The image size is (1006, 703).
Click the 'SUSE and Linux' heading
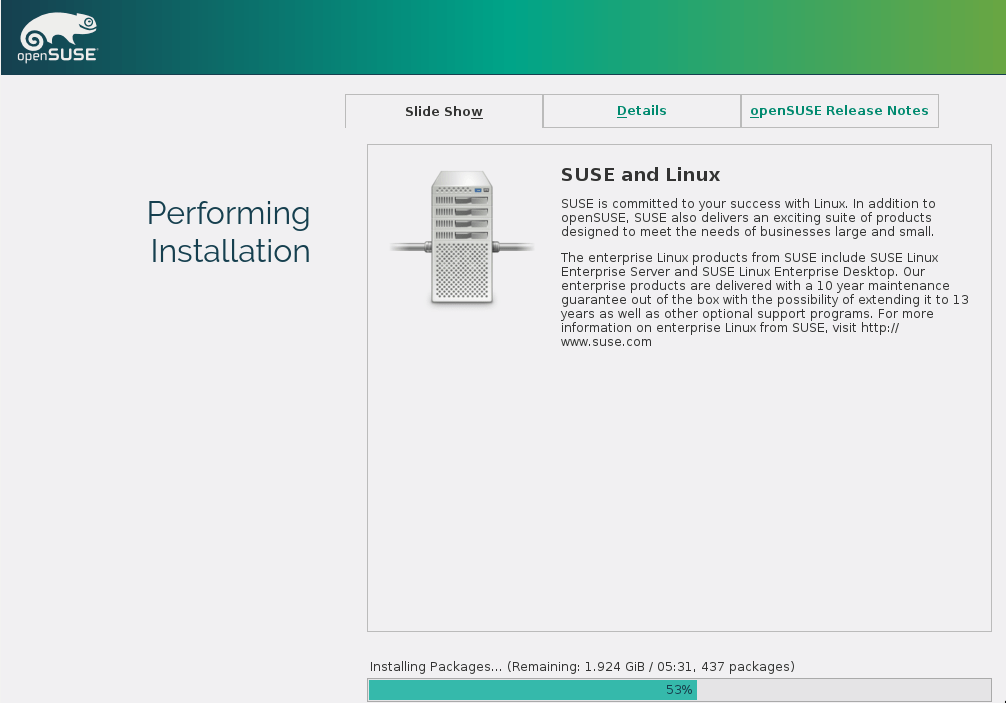(640, 174)
